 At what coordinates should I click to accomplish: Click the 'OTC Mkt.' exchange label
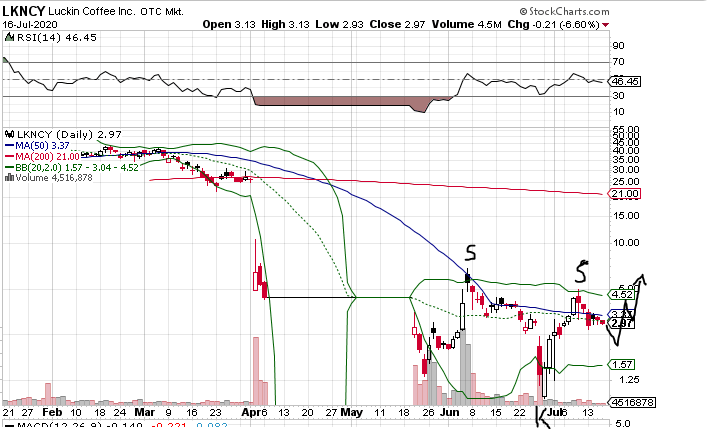(x=162, y=12)
